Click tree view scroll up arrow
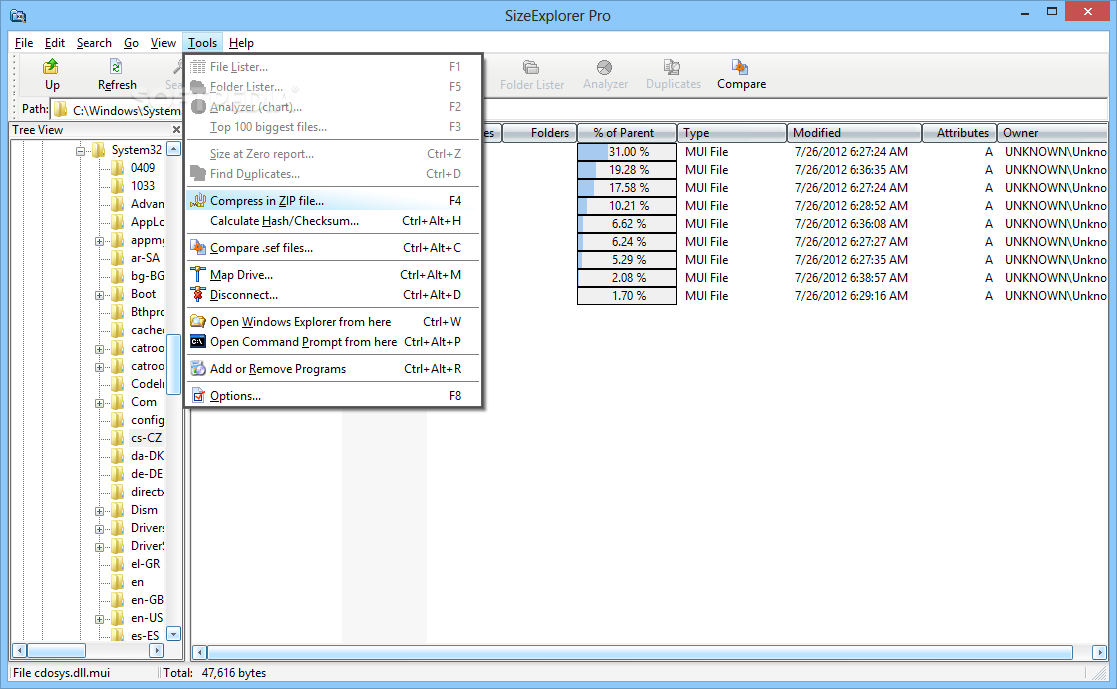Screen dimensions: 1117x689 [173, 149]
